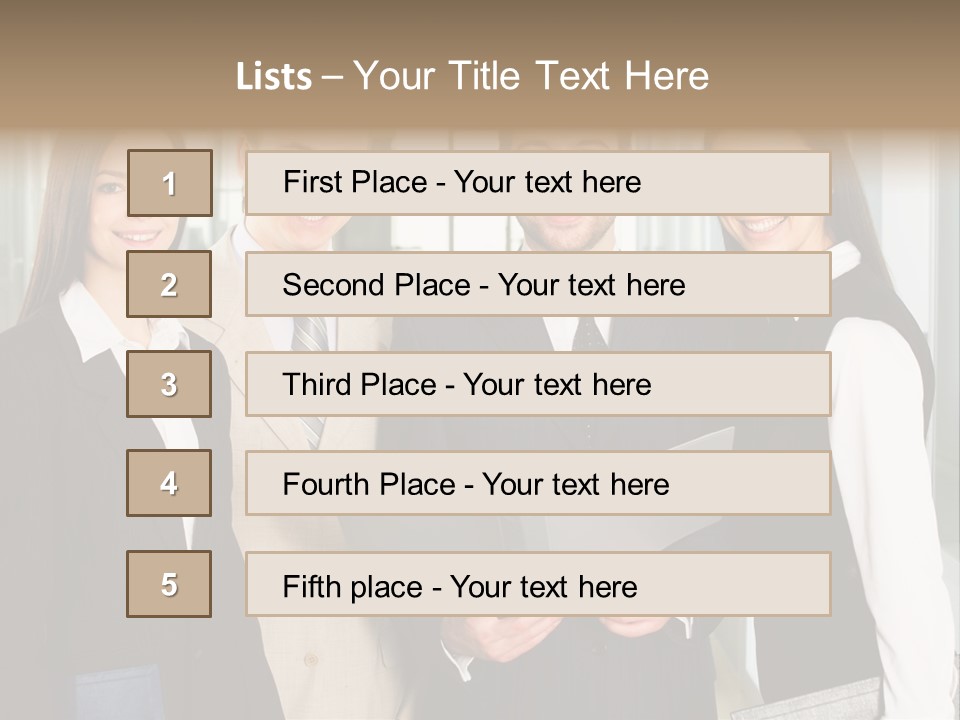
Task: Select the number 5 square
Action: coord(169,584)
